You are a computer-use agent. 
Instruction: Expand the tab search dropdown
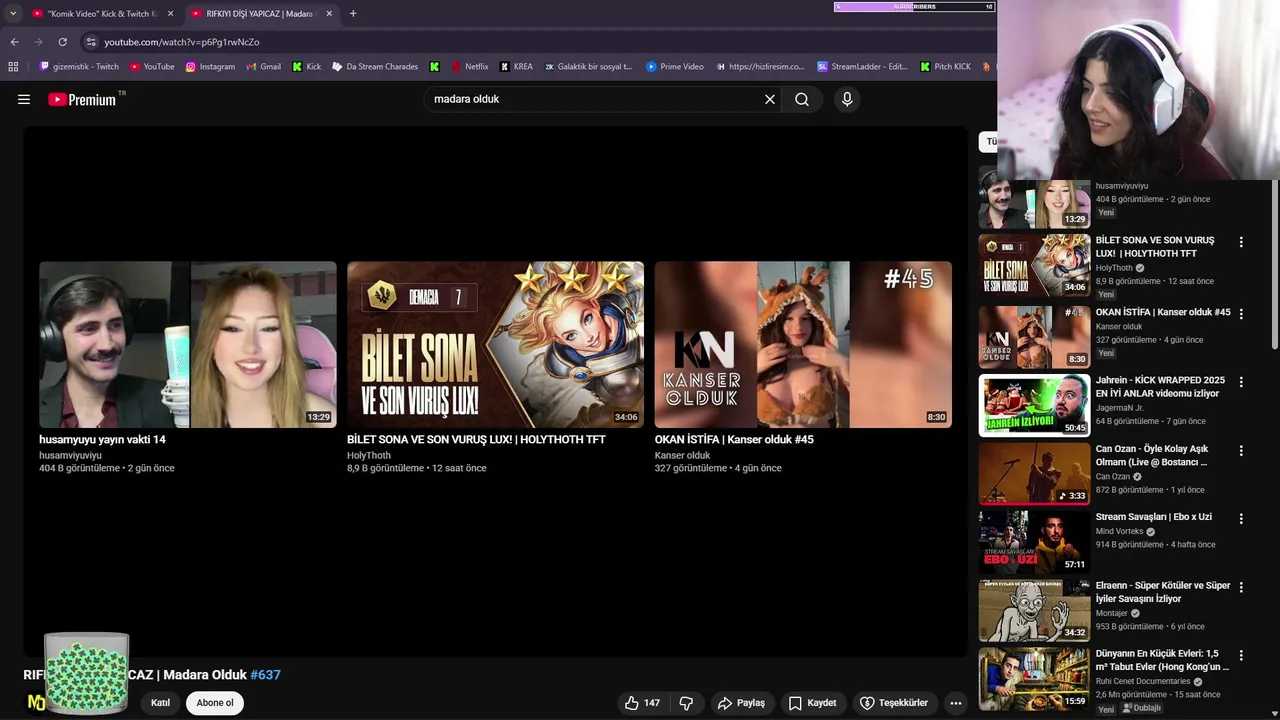(12, 14)
